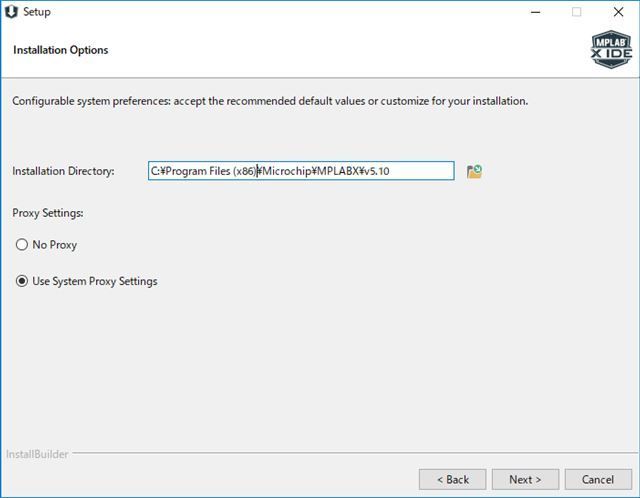Close the Setup window
Viewport: 640px width, 498px height.
pos(618,12)
